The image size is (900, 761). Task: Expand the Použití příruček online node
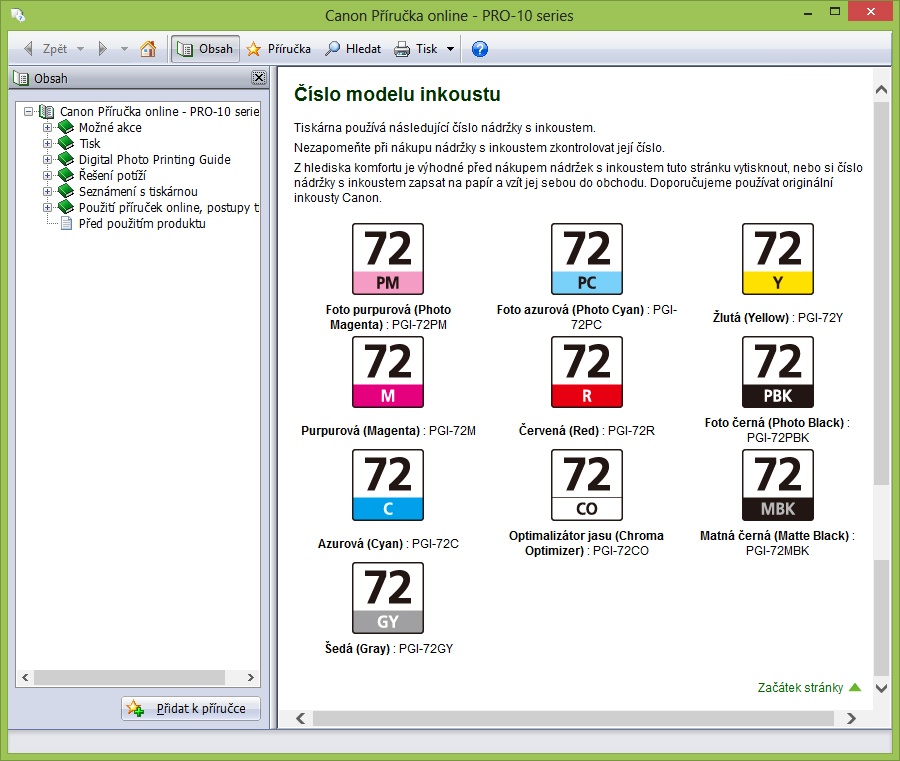pyautogui.click(x=47, y=207)
